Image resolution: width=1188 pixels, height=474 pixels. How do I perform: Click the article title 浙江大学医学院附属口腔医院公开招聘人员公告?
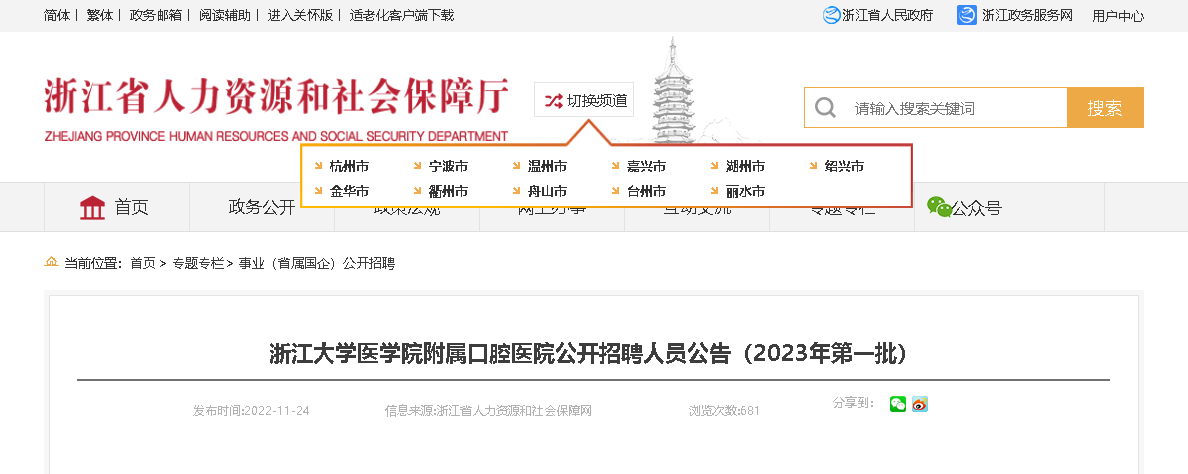pyautogui.click(x=589, y=354)
